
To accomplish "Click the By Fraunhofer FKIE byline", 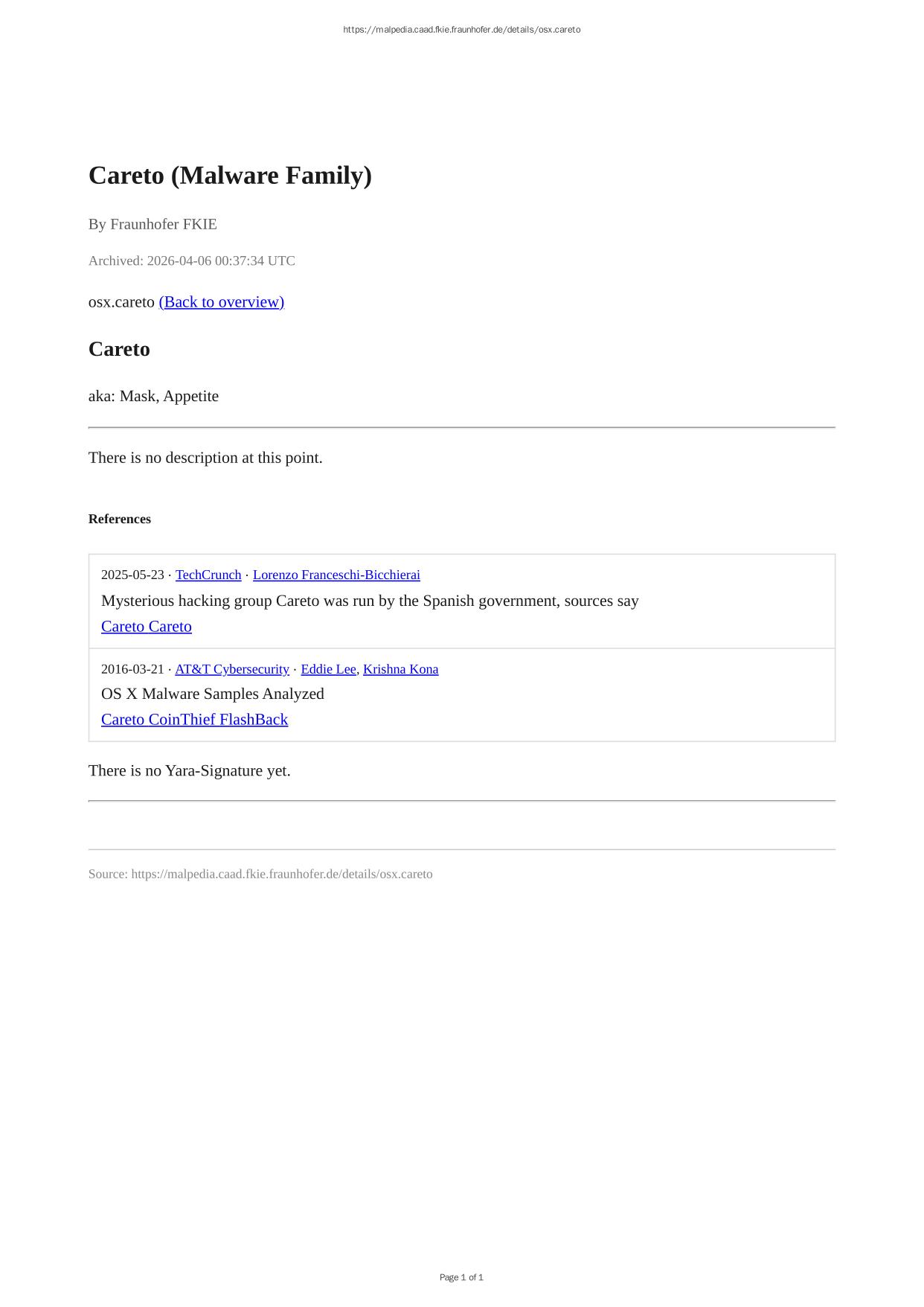I will tap(153, 224).
